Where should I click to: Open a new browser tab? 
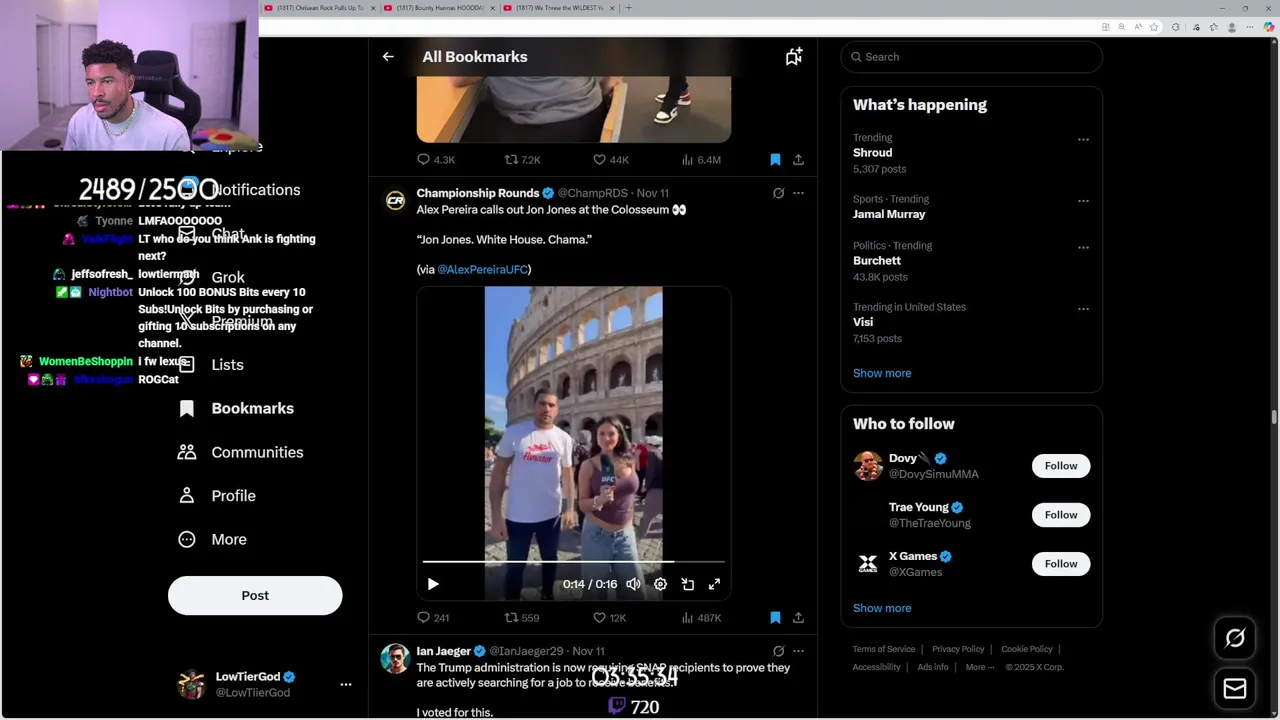(628, 8)
